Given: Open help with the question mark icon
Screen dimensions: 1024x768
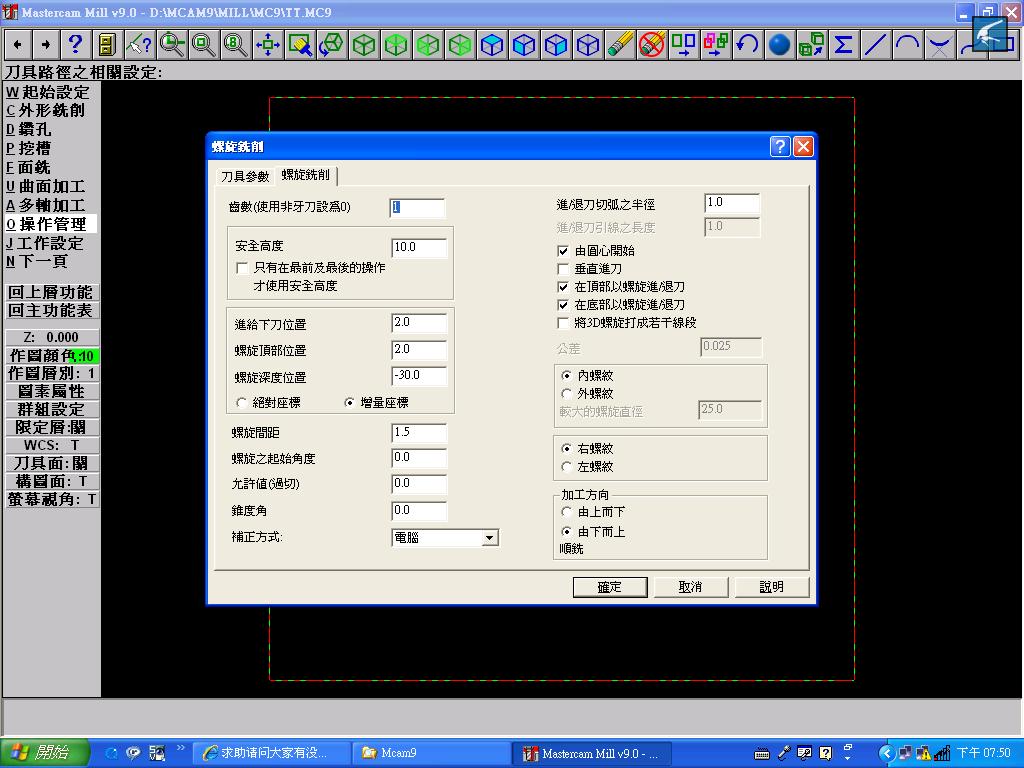Looking at the screenshot, I should [75, 44].
